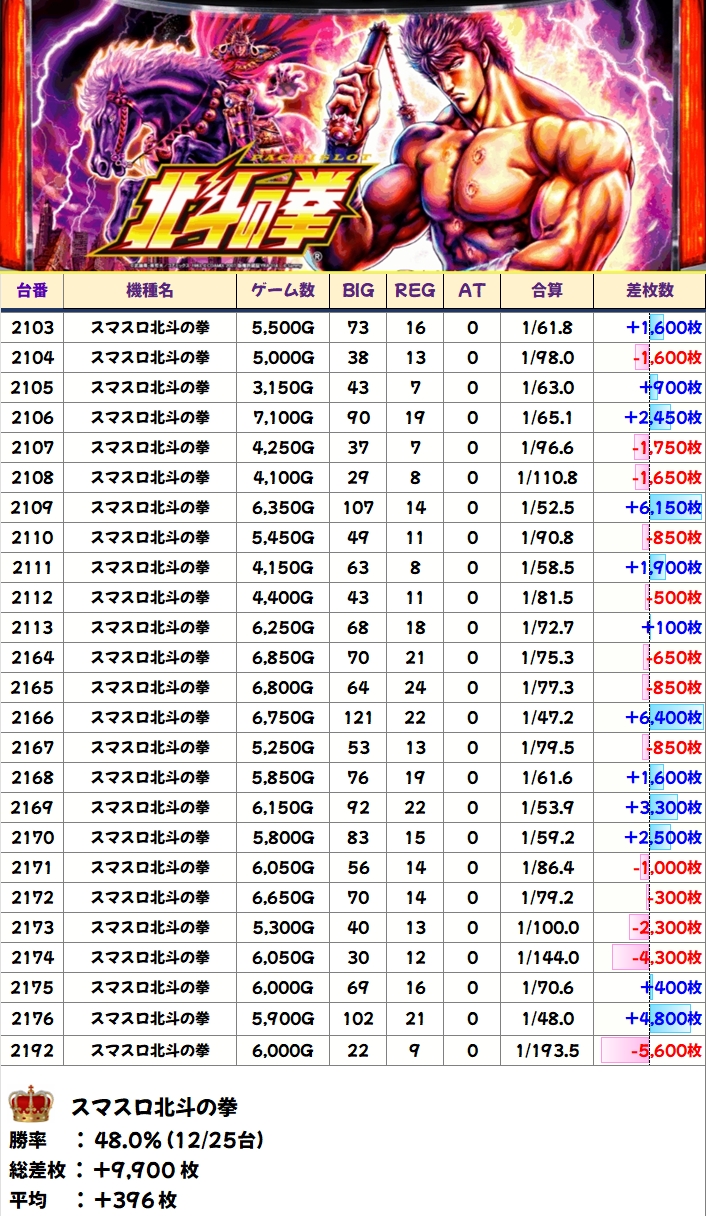Click the 平均 +396枚 line
Screen dimensions: 706x1216
93,1199
